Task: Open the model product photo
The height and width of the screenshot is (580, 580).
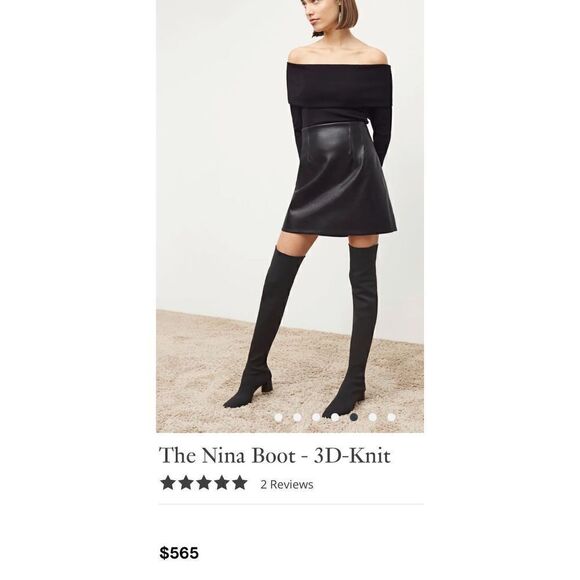Action: pyautogui.click(x=290, y=216)
